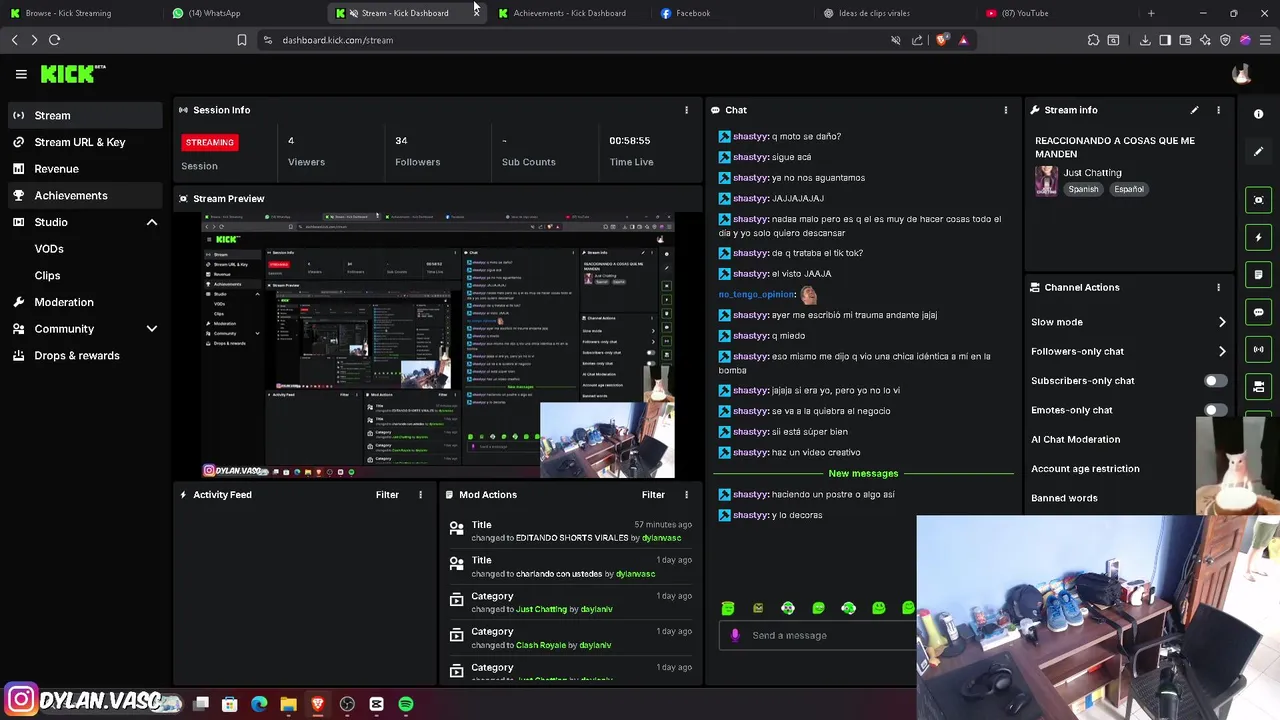Switch to Facebook browser tab

[x=730, y=13]
